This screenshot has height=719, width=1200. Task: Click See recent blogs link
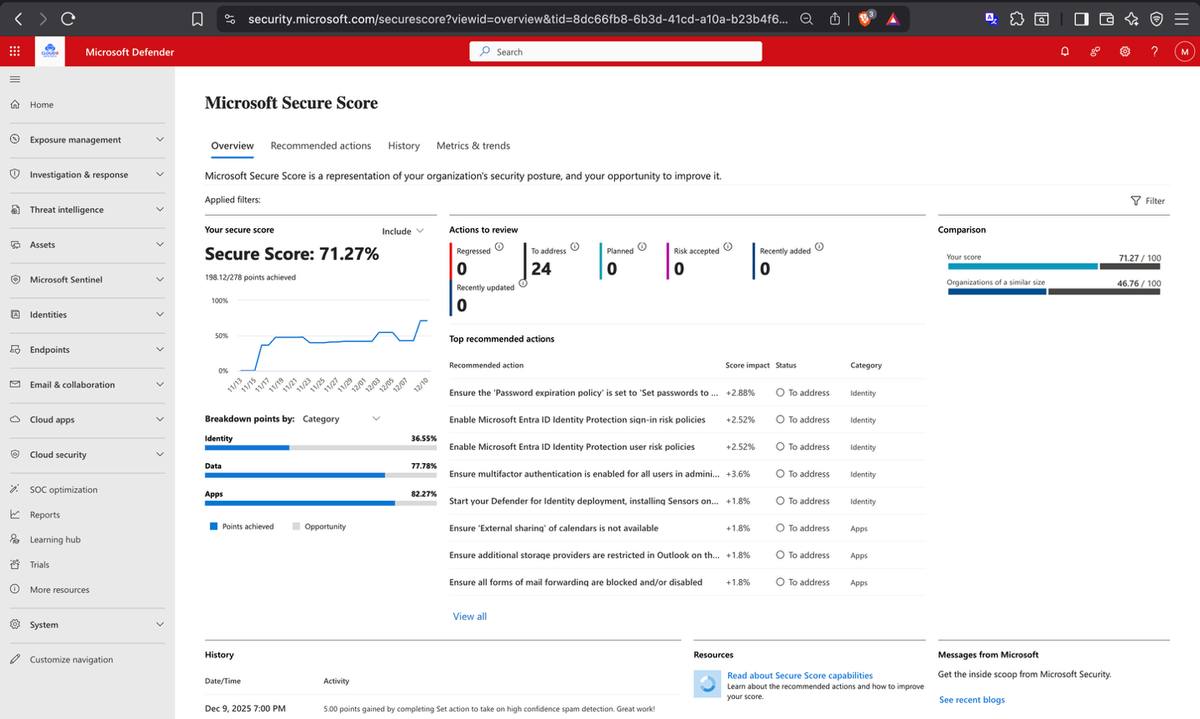pos(972,700)
